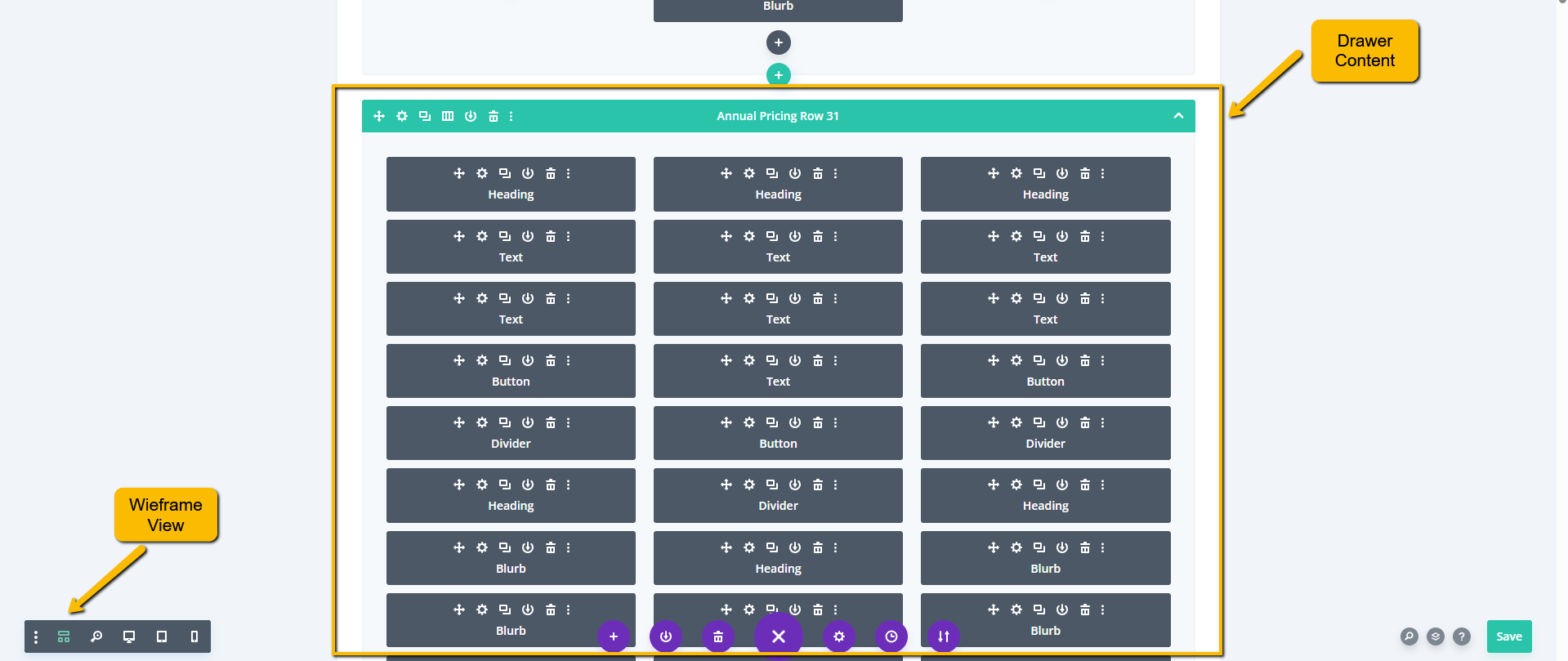Click the green plus to add row
Viewport: 1568px width, 661px height.
(779, 75)
